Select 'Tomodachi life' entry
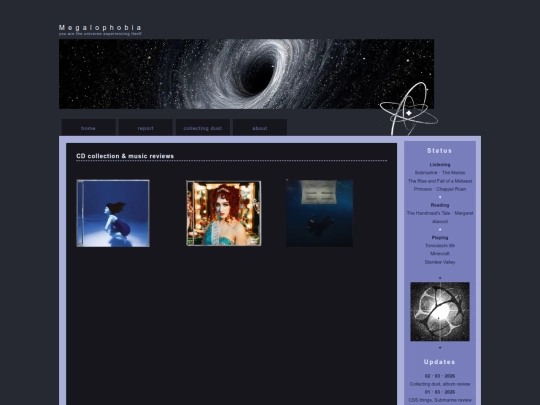540x405 pixels. coord(440,246)
